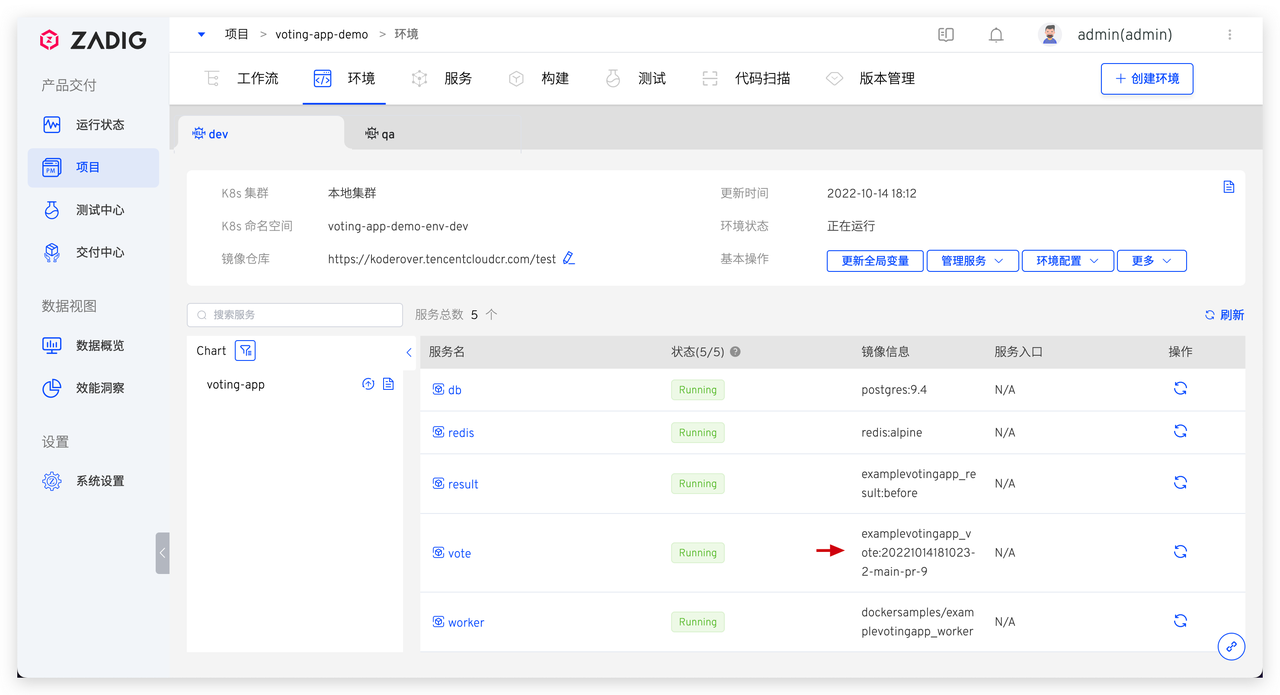Image resolution: width=1280 pixels, height=695 pixels.
Task: Open the 工作流 tab
Action: 258,77
